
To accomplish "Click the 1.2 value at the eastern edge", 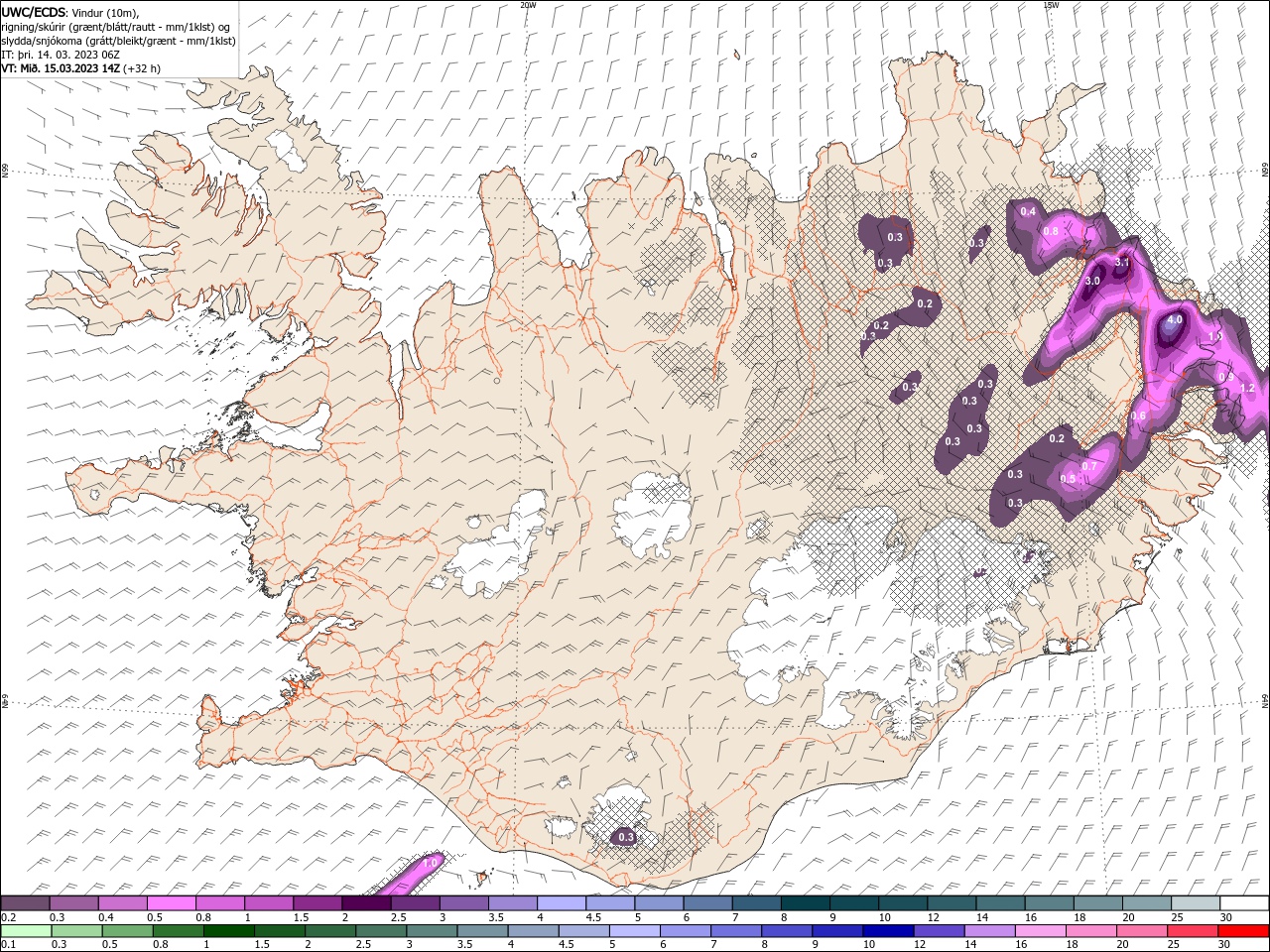I will coord(1248,388).
